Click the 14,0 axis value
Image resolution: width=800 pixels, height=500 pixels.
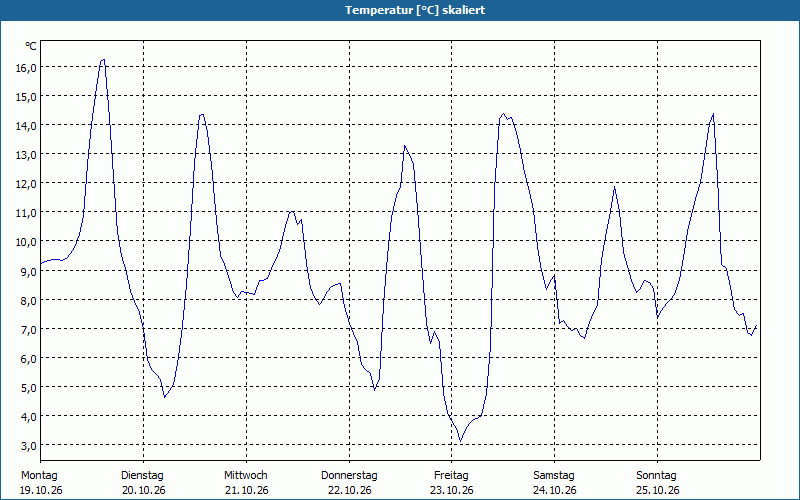(26, 126)
